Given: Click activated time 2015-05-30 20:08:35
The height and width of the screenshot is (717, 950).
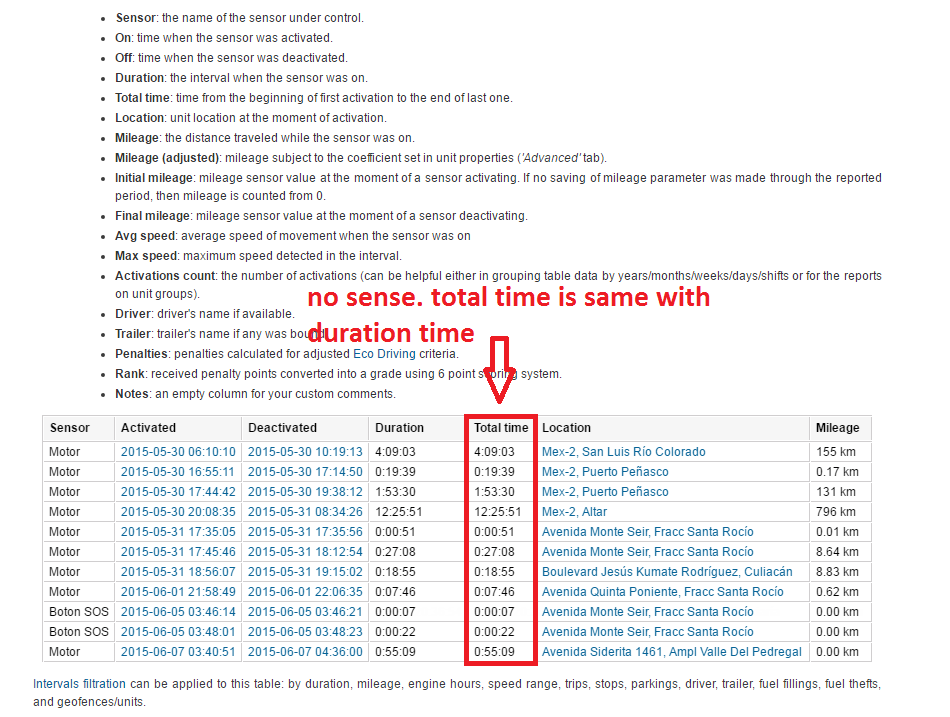Looking at the screenshot, I should 178,512.
